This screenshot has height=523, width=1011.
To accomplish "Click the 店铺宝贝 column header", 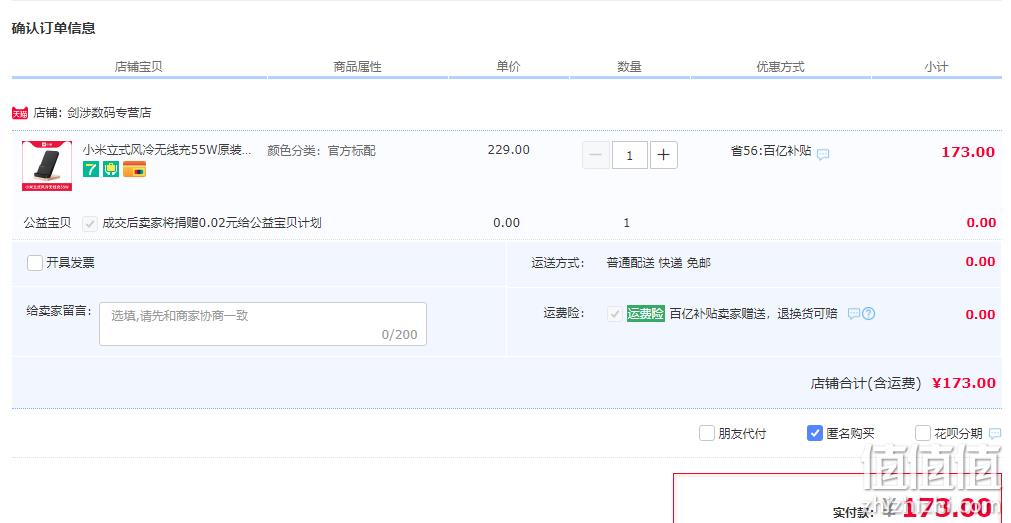I will click(x=139, y=66).
